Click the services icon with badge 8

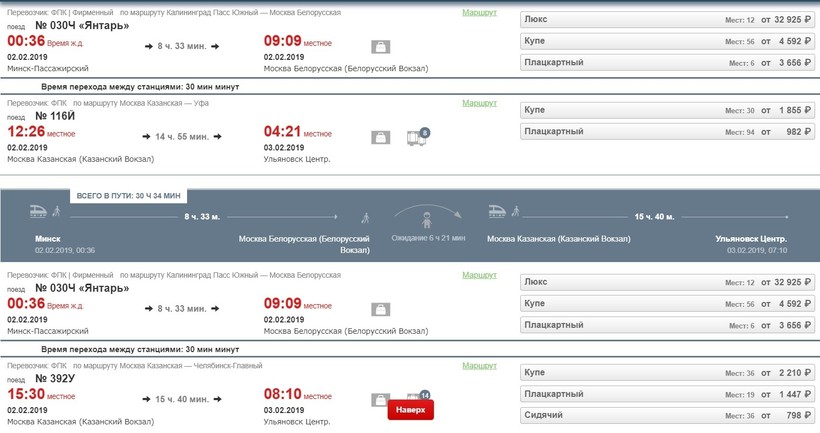pyautogui.click(x=414, y=137)
